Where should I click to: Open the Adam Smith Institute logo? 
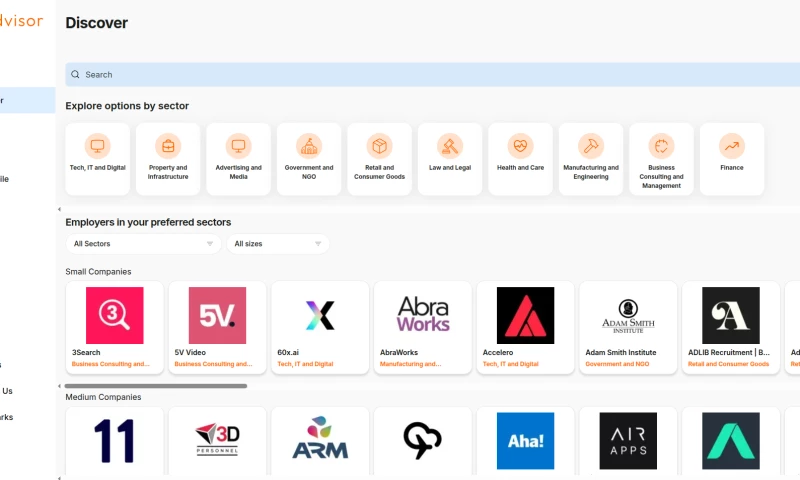click(628, 316)
